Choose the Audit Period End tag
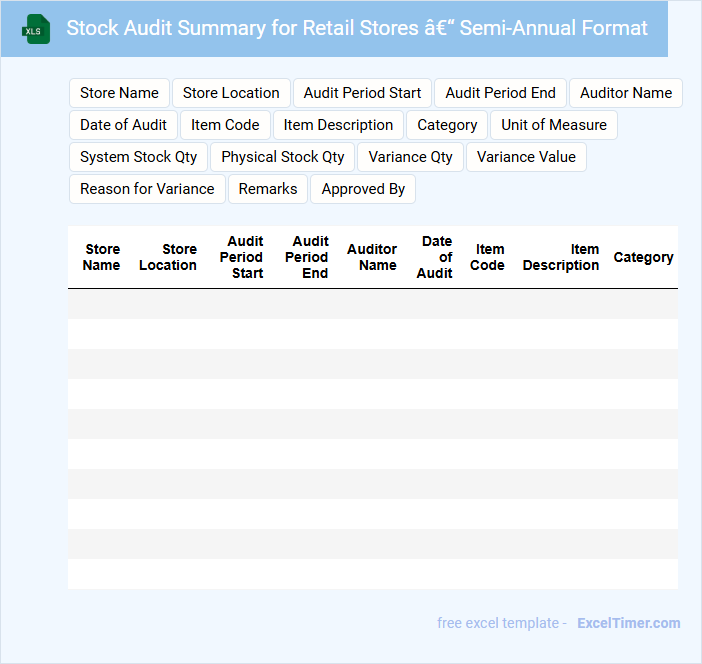 coord(500,93)
